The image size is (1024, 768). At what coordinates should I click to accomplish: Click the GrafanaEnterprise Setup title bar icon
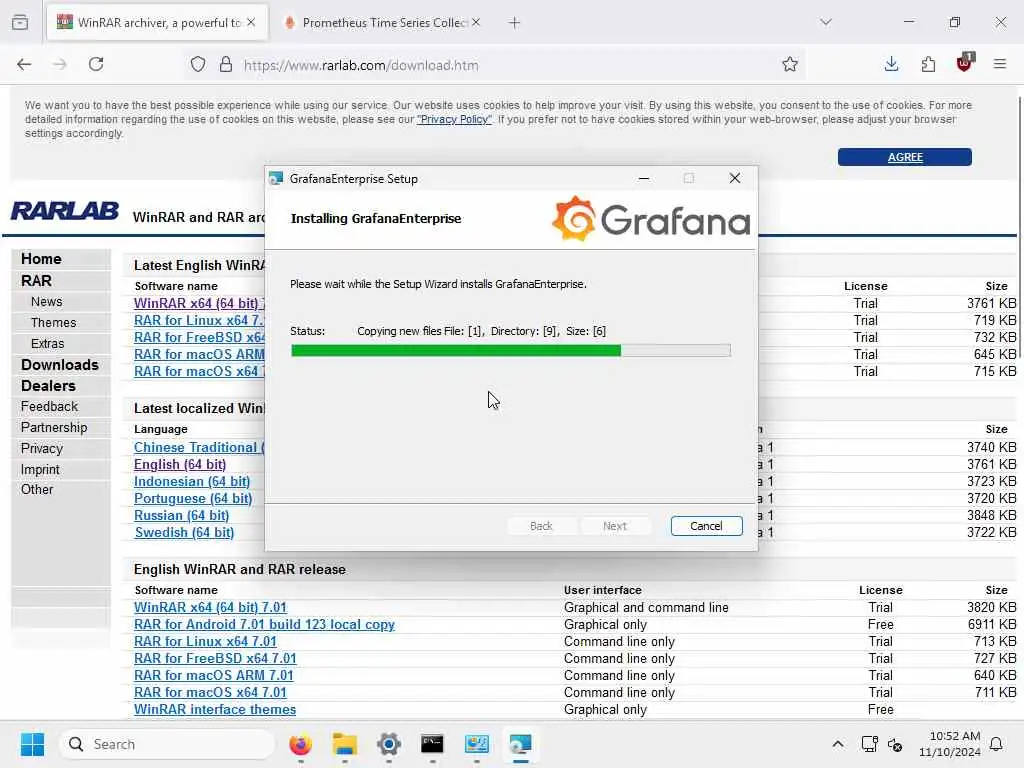pos(276,178)
